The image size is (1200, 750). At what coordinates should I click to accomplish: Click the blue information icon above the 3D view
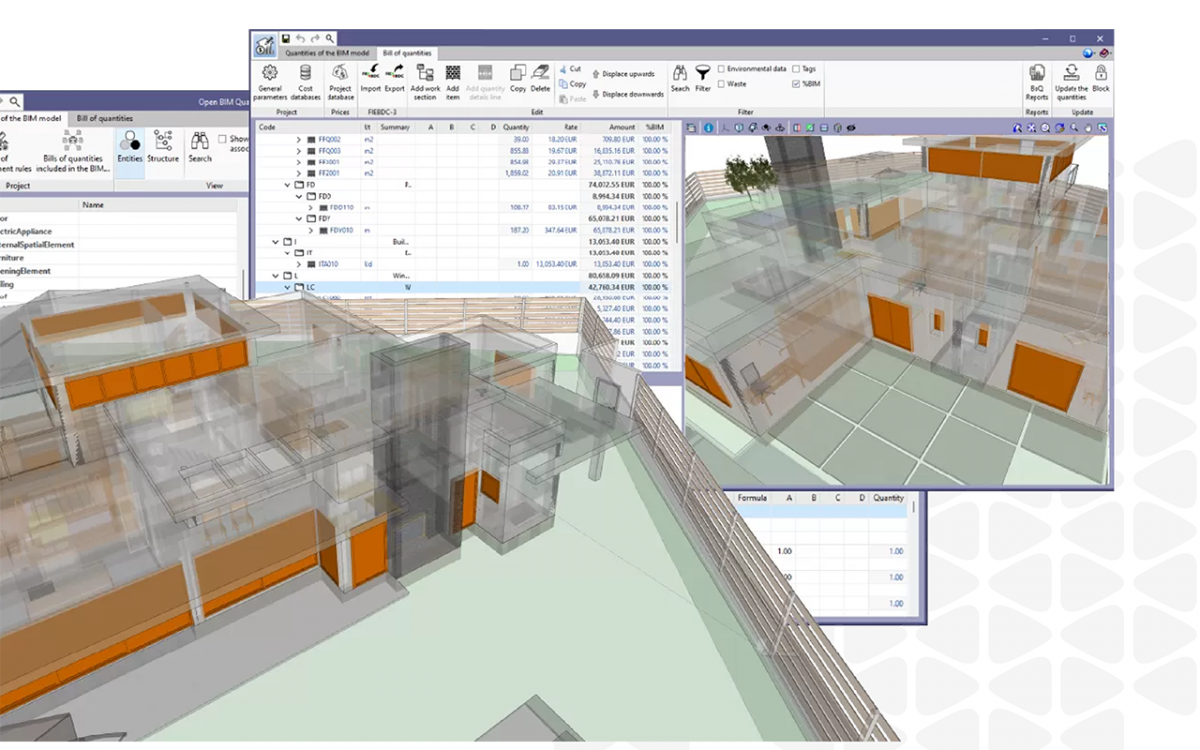coord(708,128)
